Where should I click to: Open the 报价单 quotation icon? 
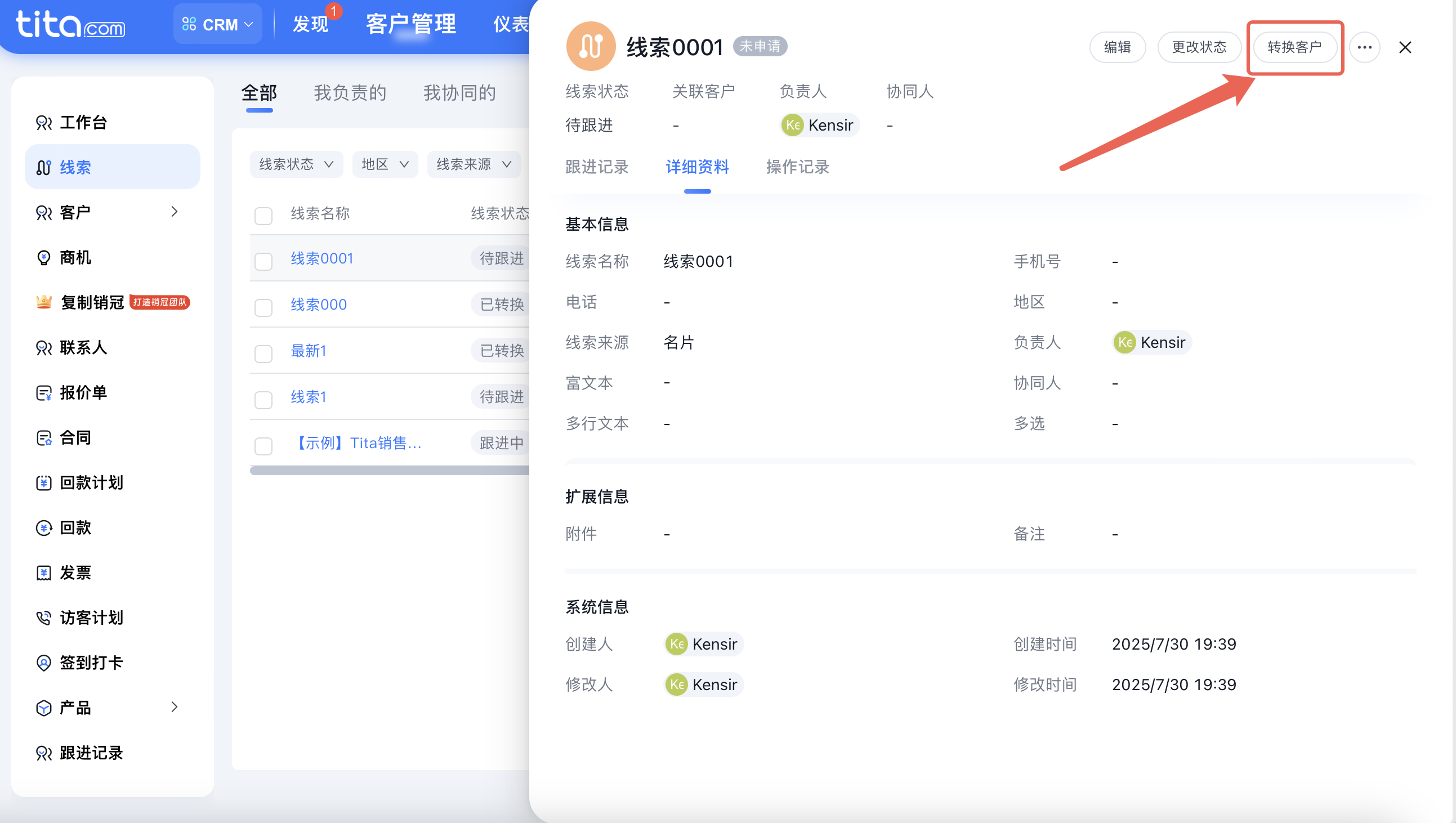tap(44, 392)
